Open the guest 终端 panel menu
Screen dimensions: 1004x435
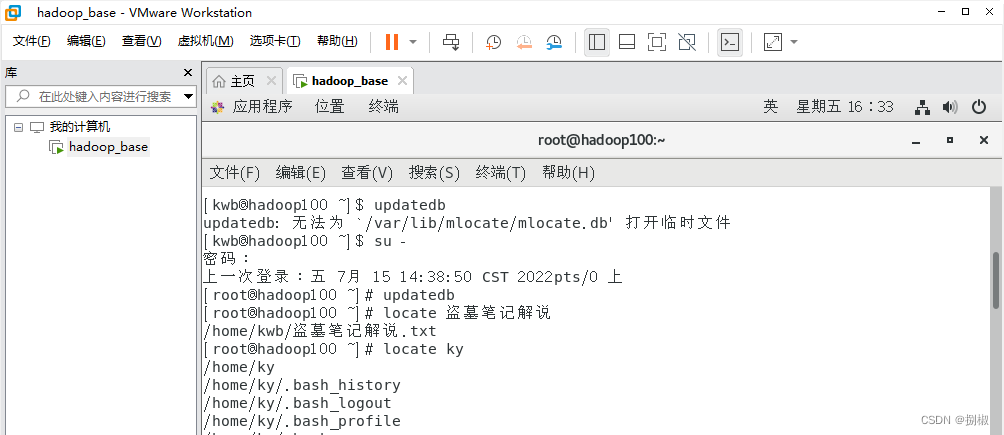[x=384, y=106]
